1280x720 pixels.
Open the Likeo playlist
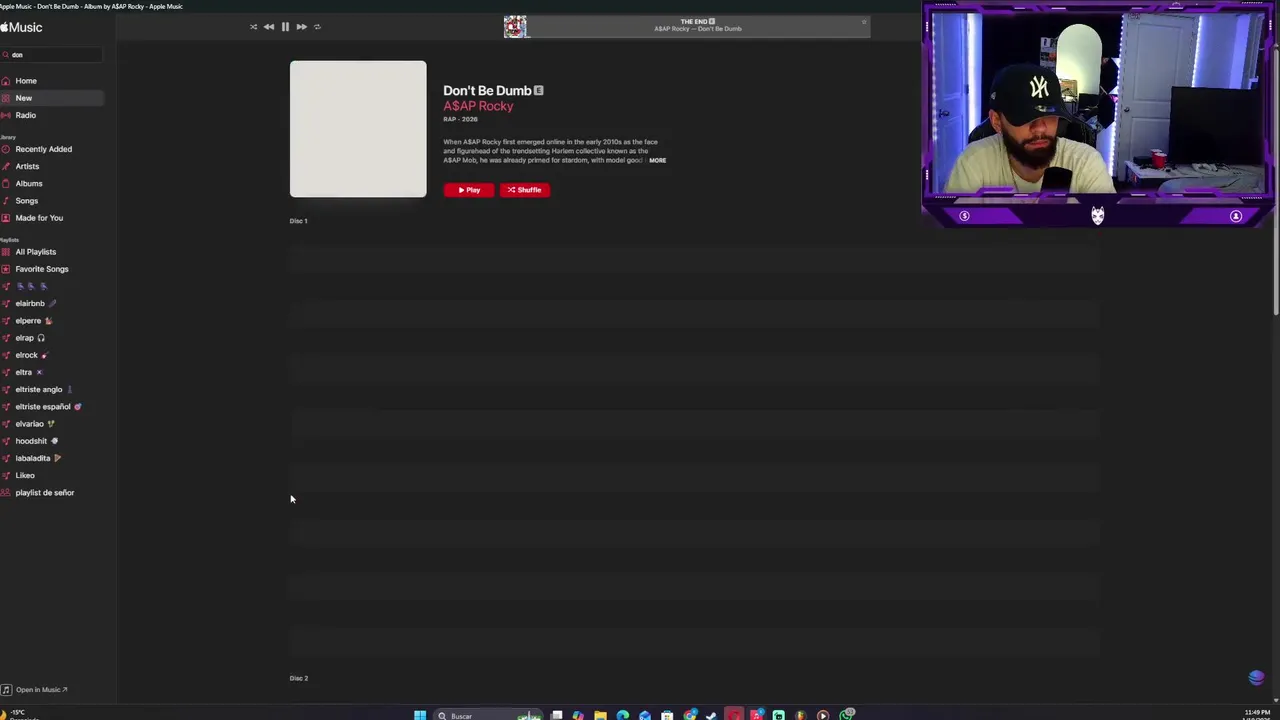coord(25,475)
